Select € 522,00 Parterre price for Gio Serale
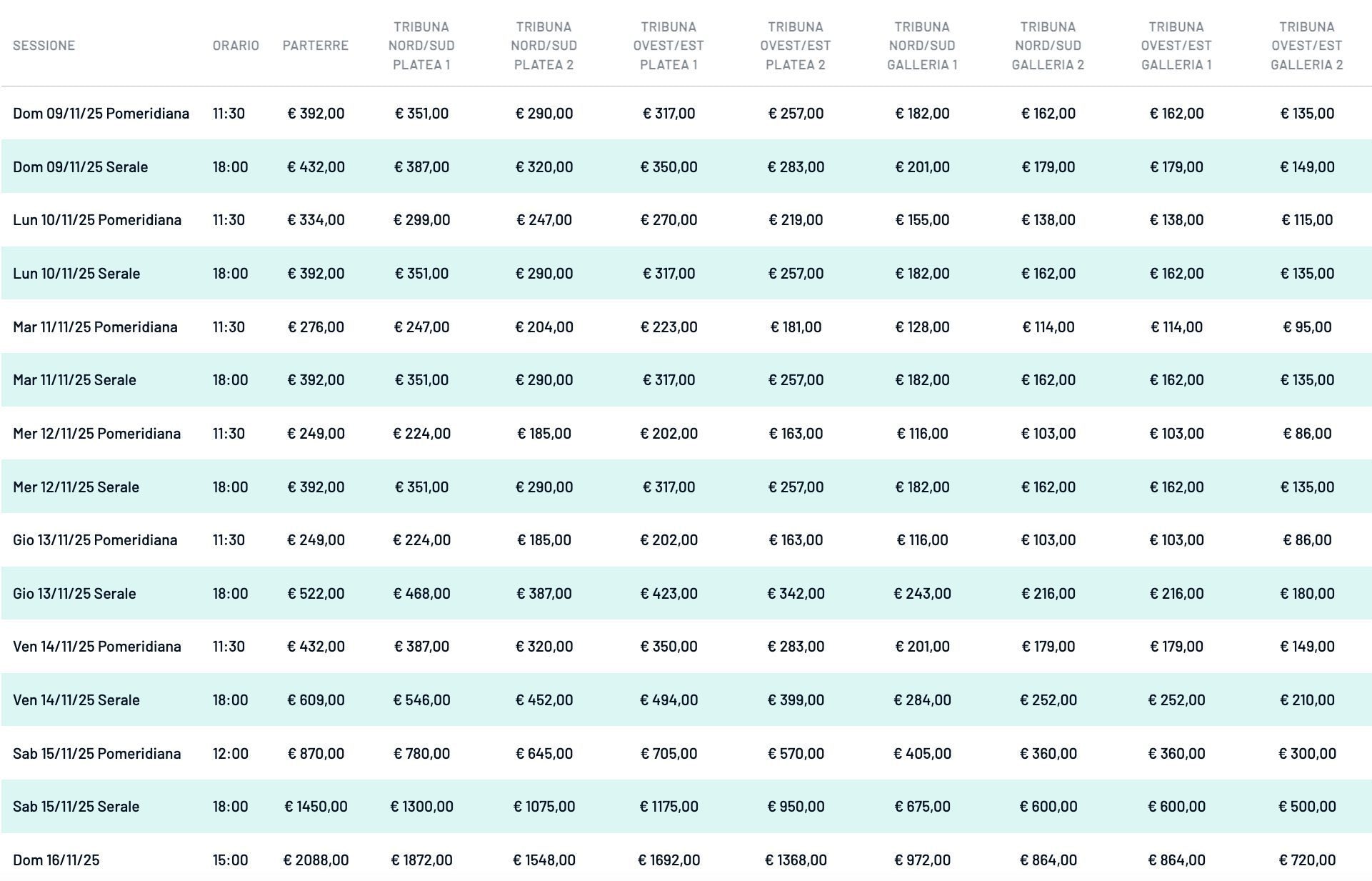Screen dimensions: 1372x881 point(316,593)
